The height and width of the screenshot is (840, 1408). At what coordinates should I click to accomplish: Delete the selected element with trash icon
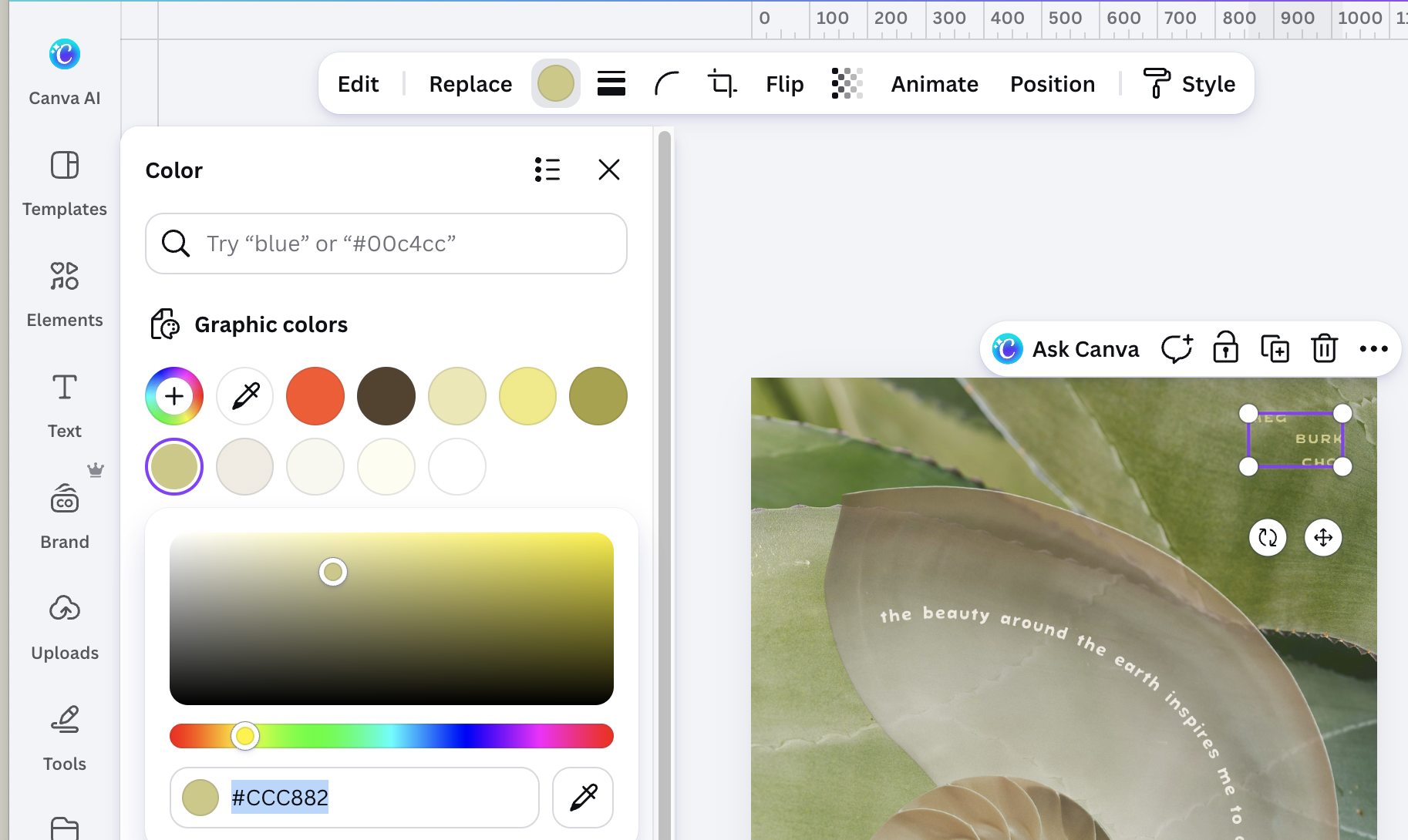pos(1324,349)
